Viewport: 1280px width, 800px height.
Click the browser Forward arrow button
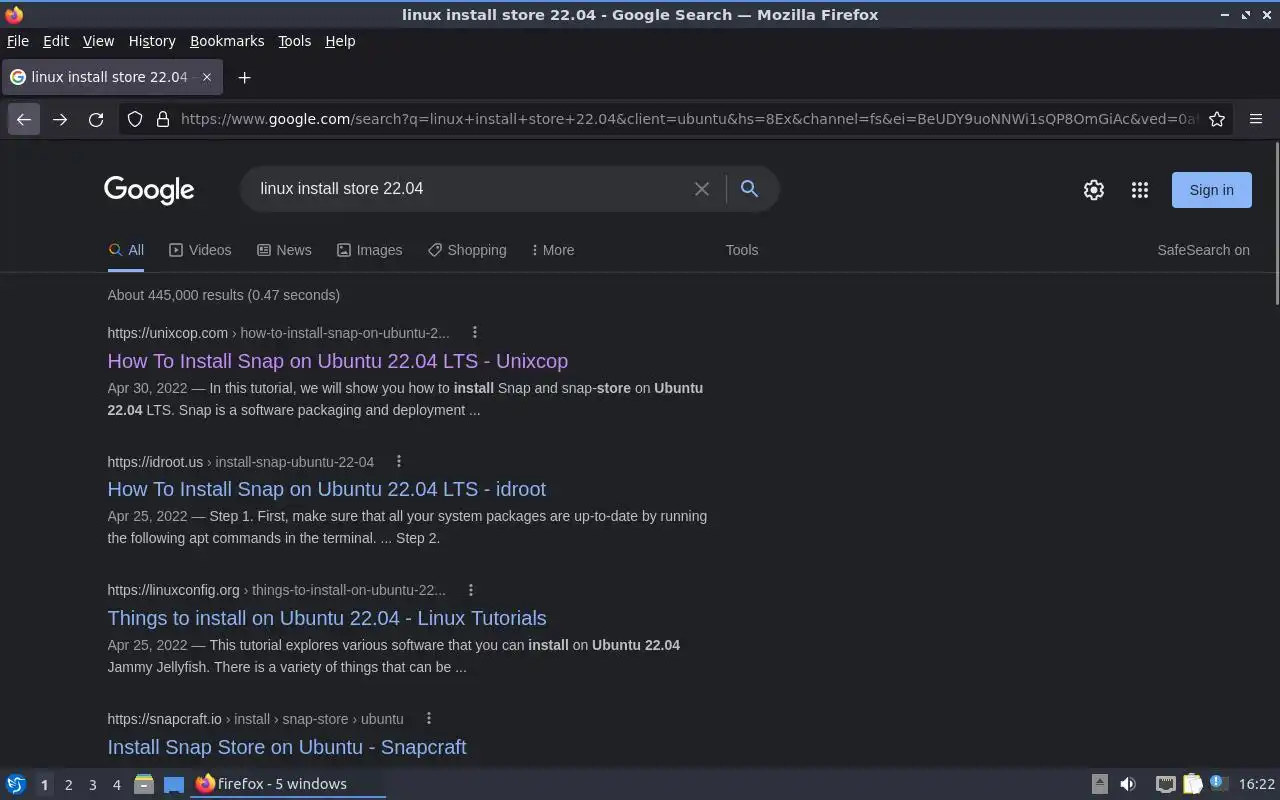60,119
